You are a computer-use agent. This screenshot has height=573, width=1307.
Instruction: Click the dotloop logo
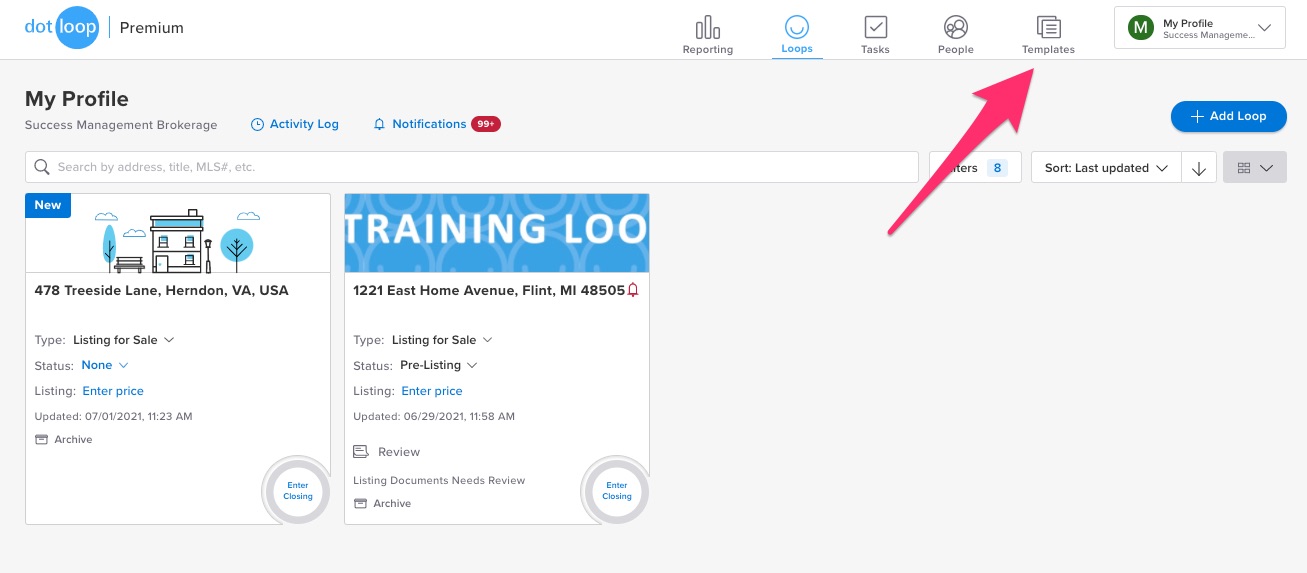pyautogui.click(x=61, y=28)
